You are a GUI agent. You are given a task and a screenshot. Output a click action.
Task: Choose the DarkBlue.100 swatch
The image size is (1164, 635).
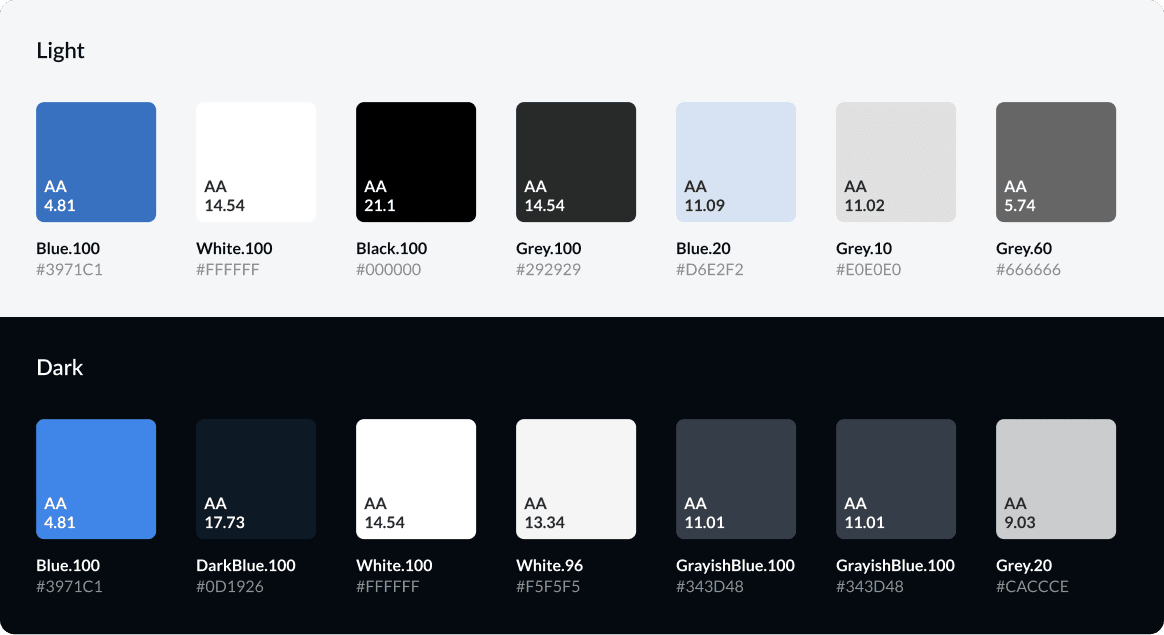click(x=256, y=479)
